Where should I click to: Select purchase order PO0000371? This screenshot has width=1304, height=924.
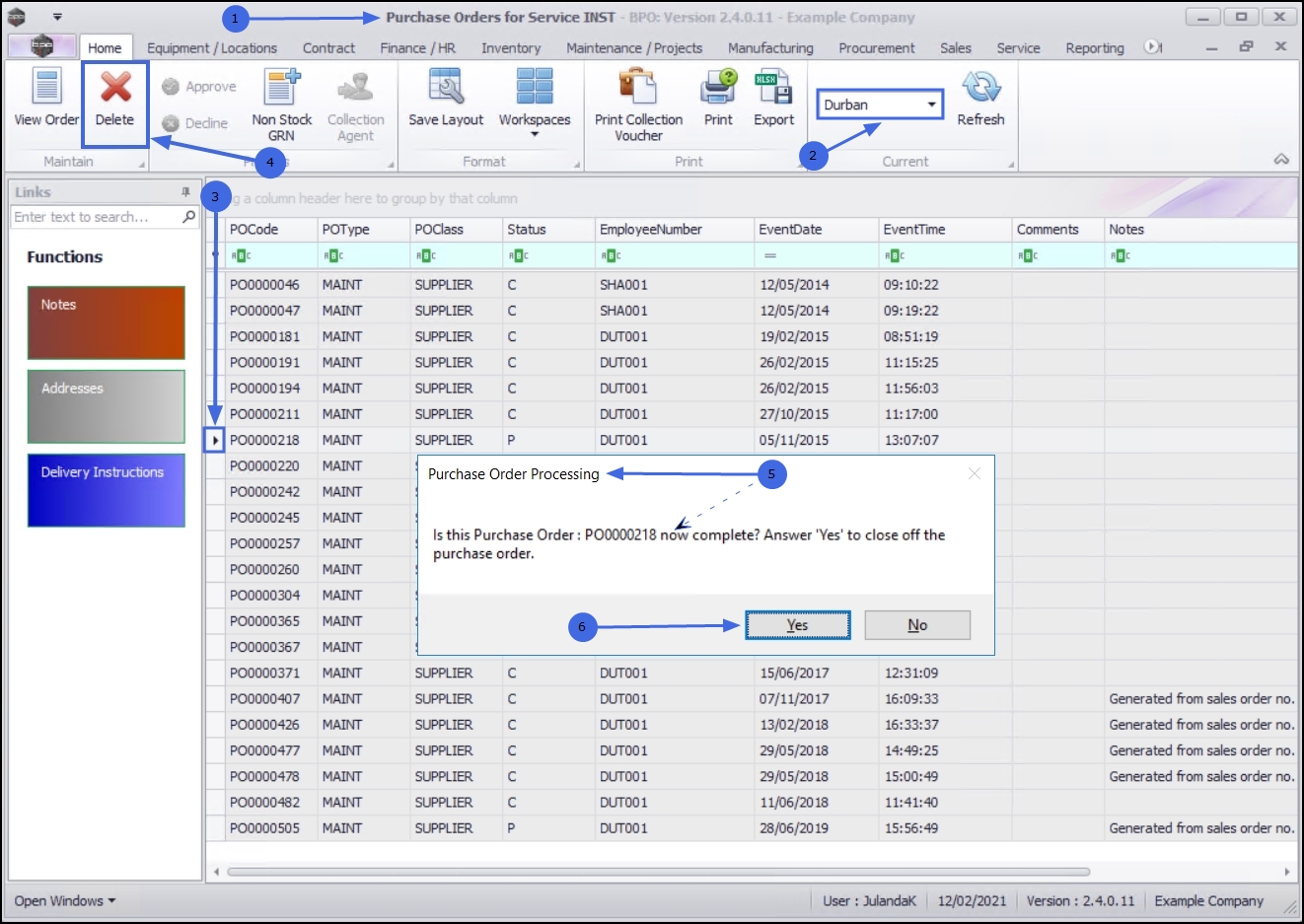pyautogui.click(x=752, y=673)
